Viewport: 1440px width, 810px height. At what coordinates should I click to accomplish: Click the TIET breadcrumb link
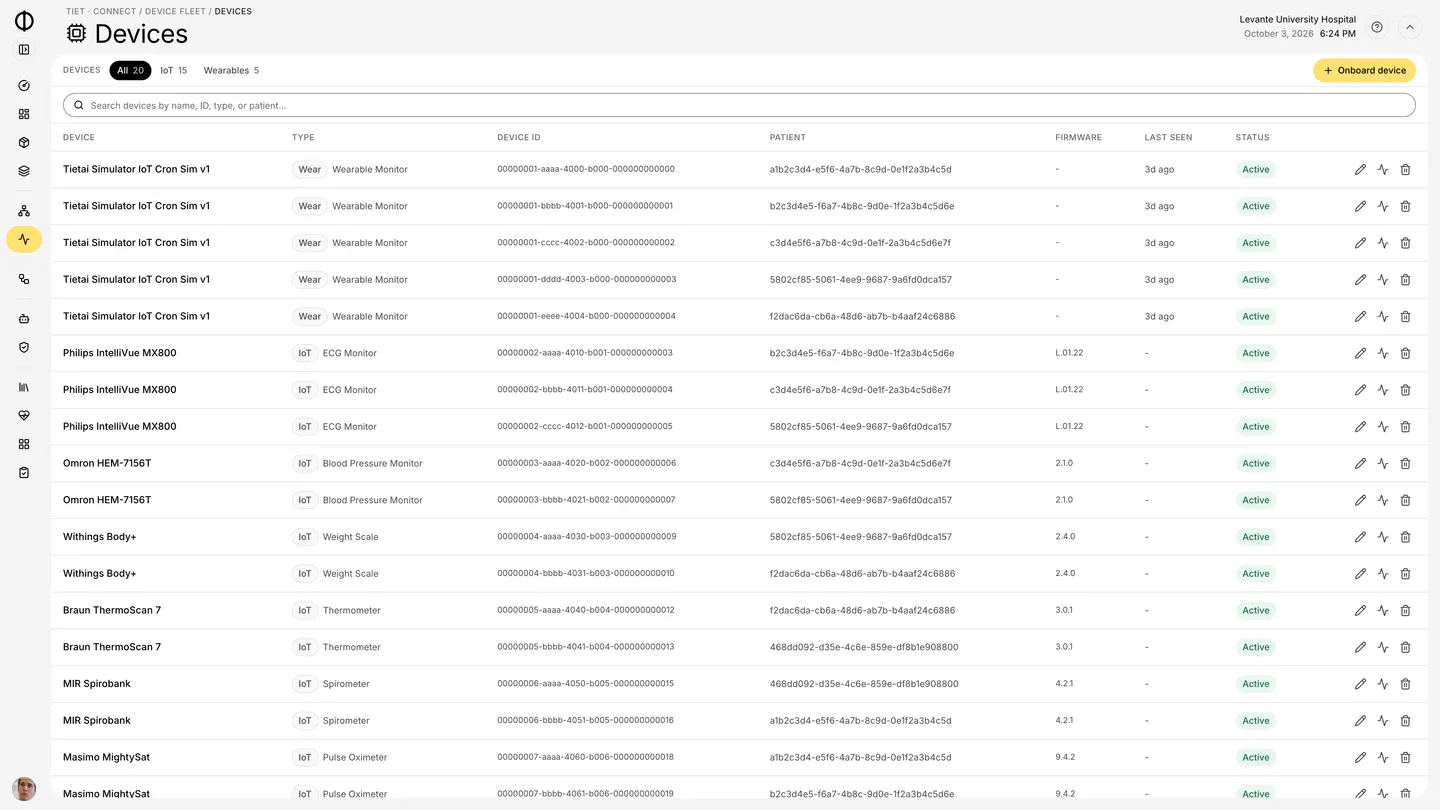[x=75, y=12]
